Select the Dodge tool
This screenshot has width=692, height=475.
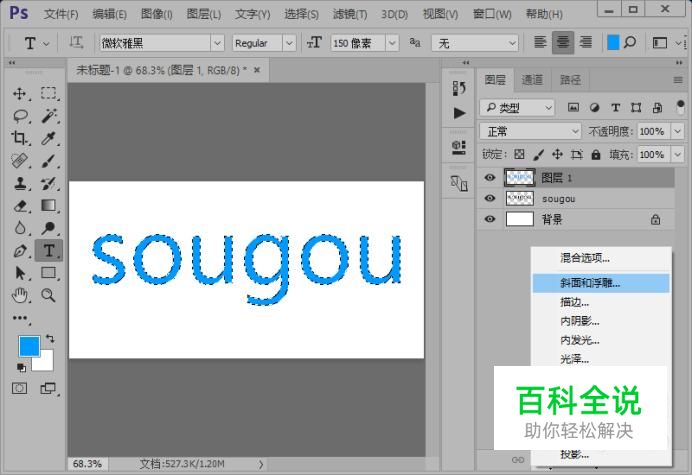point(49,228)
